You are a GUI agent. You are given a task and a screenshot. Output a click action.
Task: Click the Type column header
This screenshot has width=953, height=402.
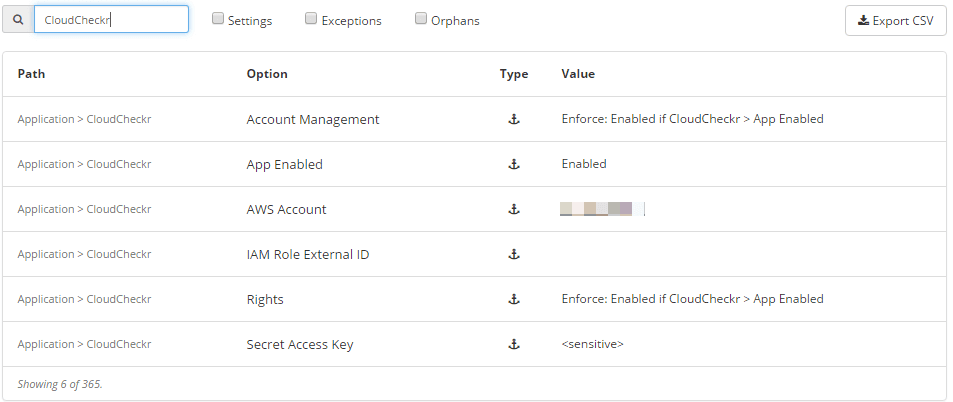514,74
